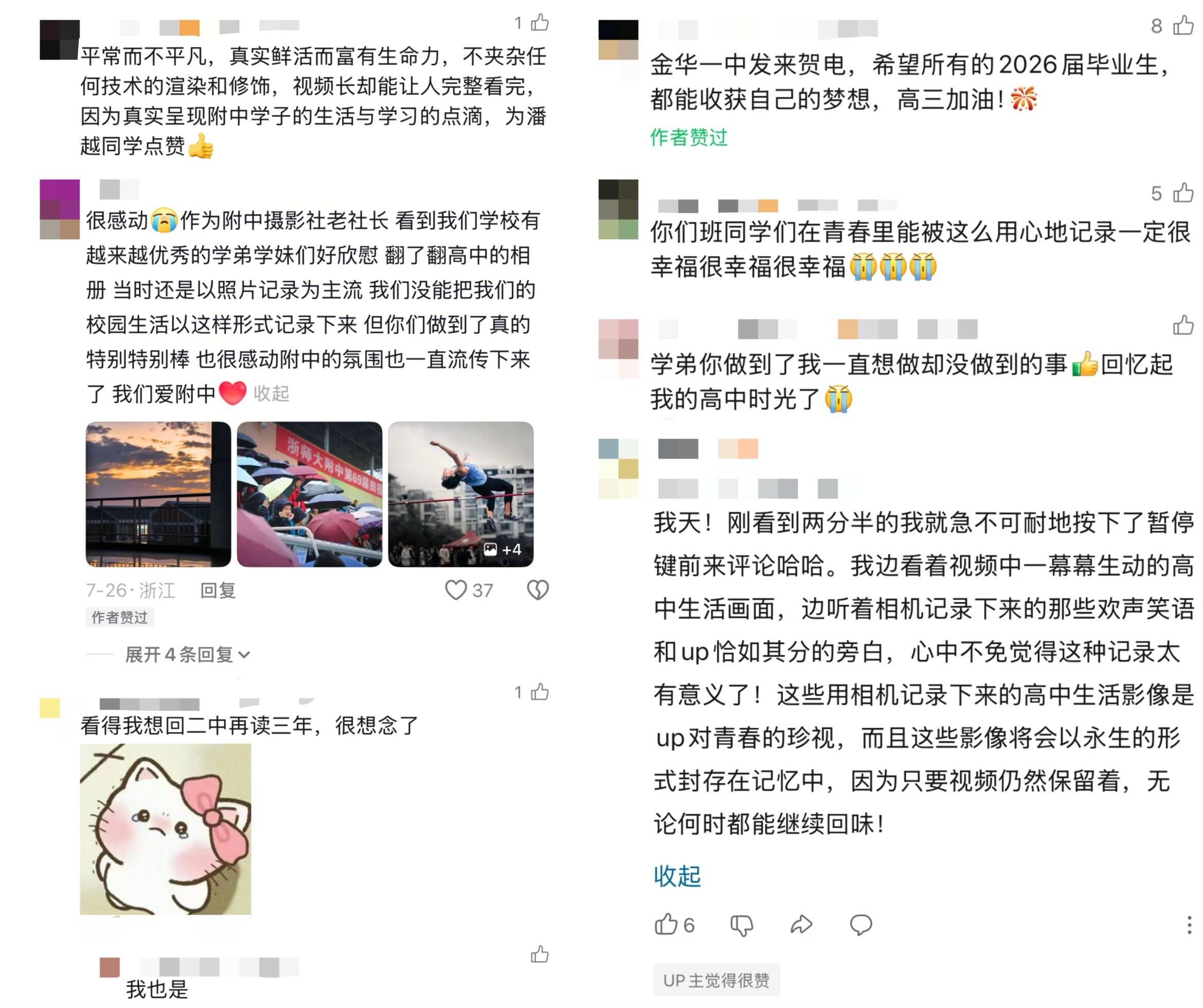The image size is (1203, 1008).
Task: Like the 看得我想回二中 comment
Action: coord(540,692)
